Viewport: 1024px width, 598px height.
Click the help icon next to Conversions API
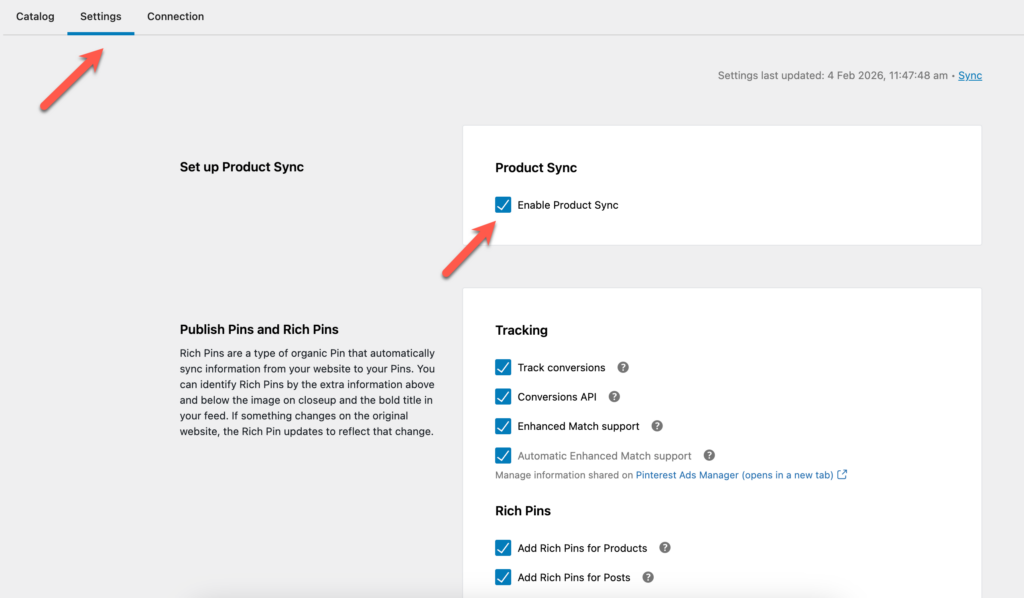point(614,396)
